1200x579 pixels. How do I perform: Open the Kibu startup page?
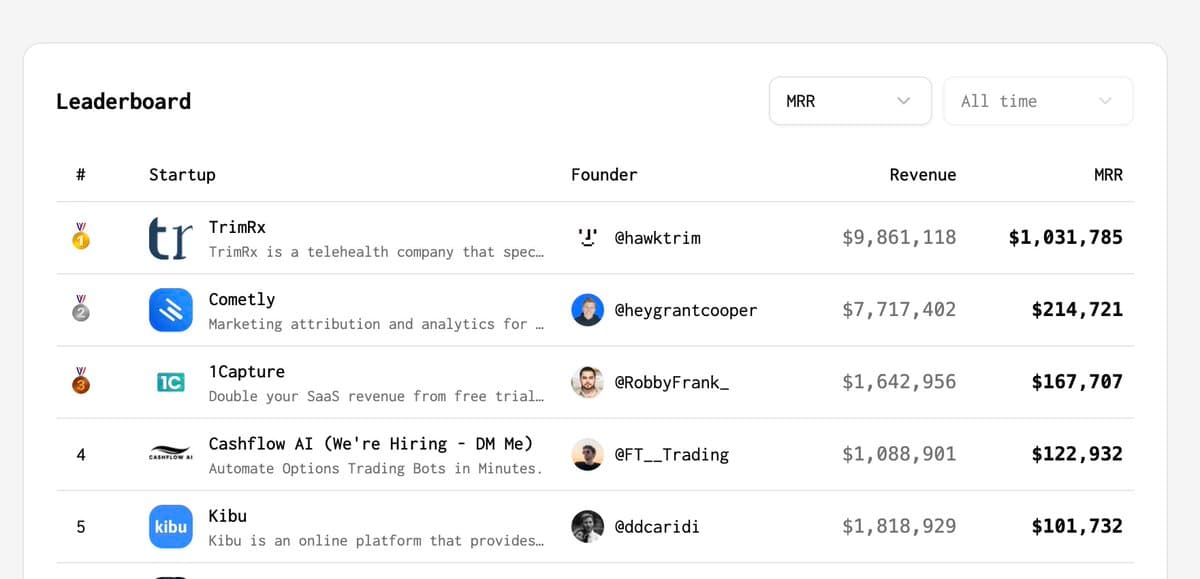click(x=228, y=516)
